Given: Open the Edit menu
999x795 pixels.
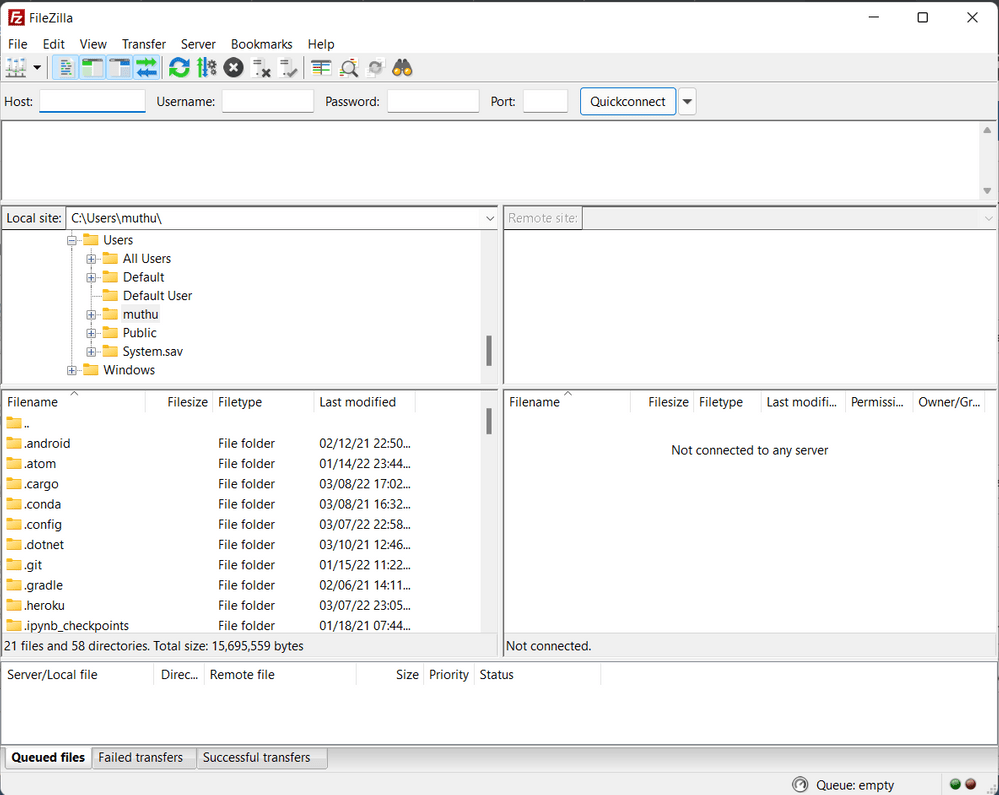Looking at the screenshot, I should click(x=54, y=44).
